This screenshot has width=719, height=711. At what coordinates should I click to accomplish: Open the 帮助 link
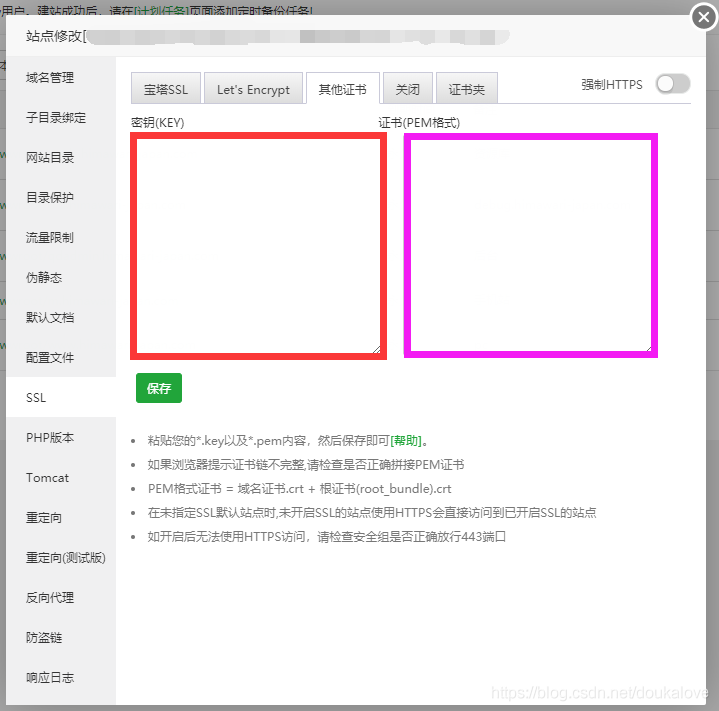(405, 440)
